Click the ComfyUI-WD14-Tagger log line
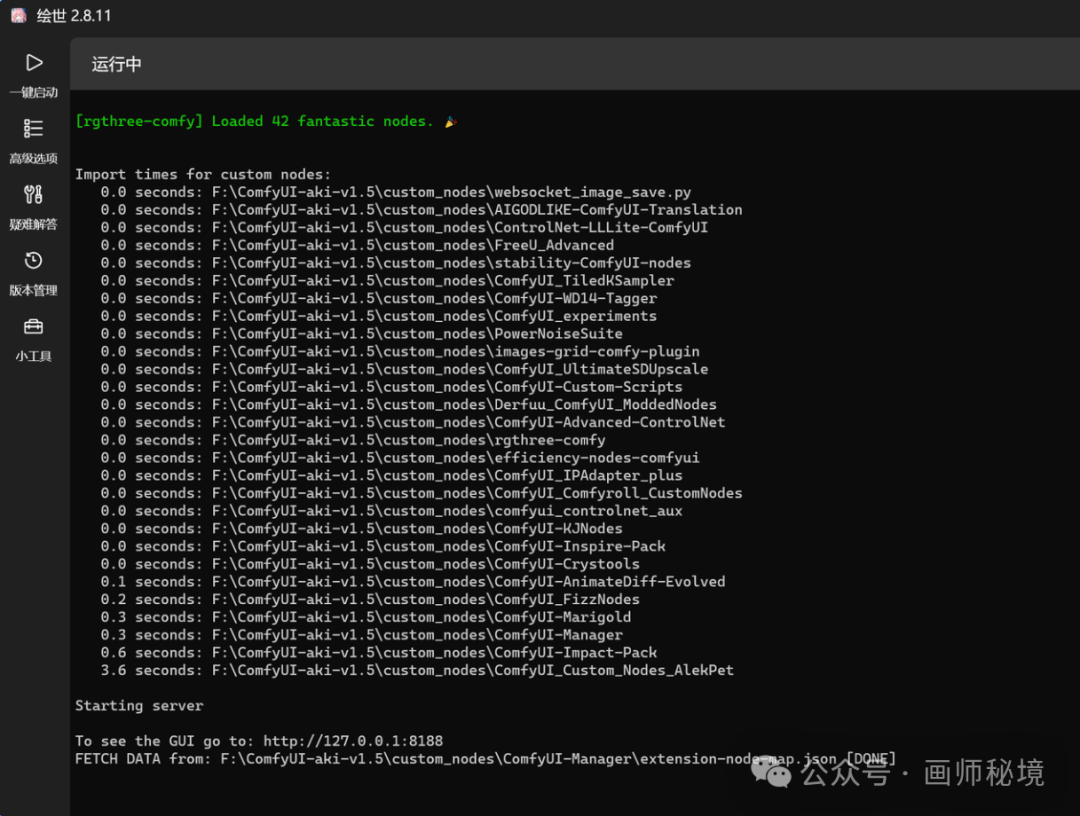Viewport: 1080px width, 816px height. tap(379, 298)
